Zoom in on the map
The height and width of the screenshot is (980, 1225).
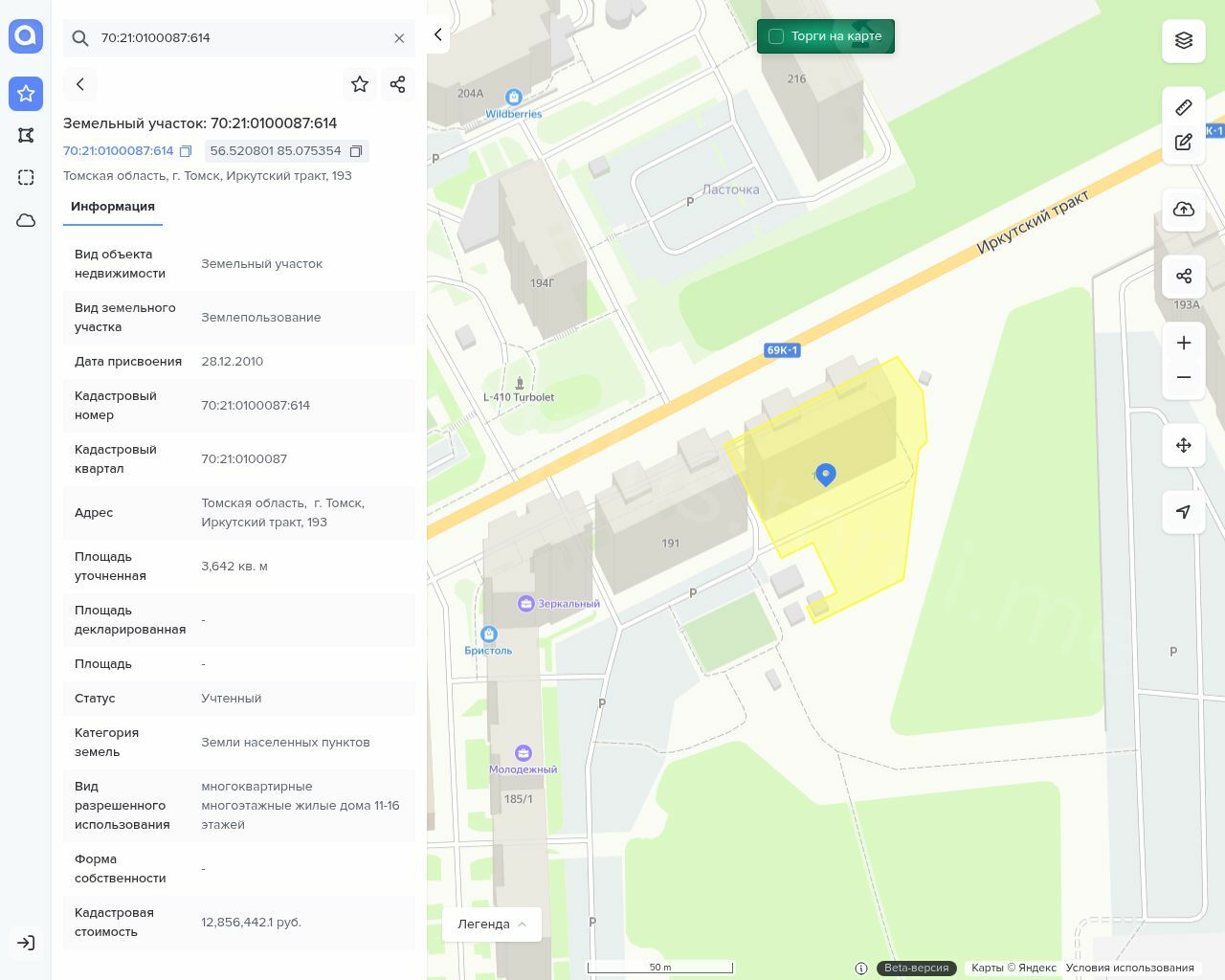click(1184, 343)
